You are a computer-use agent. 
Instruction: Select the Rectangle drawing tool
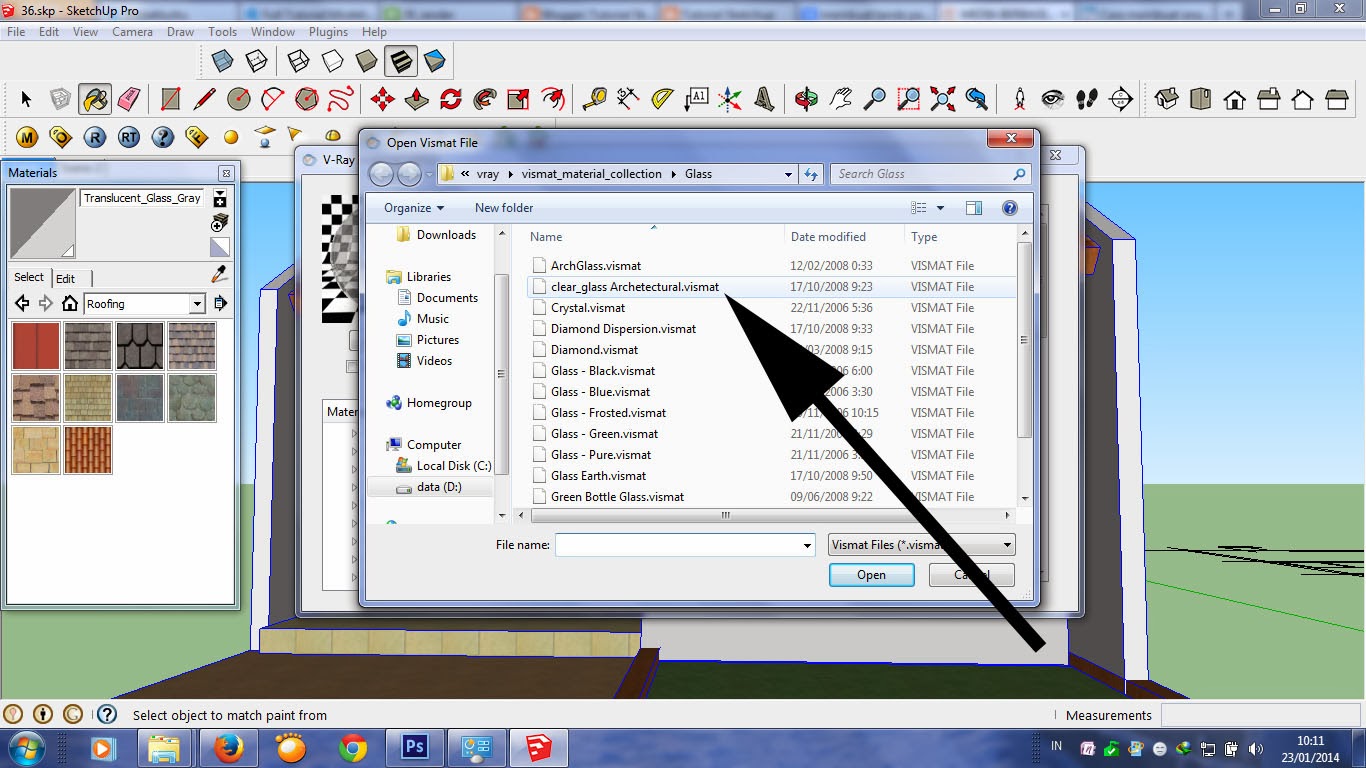click(x=171, y=99)
